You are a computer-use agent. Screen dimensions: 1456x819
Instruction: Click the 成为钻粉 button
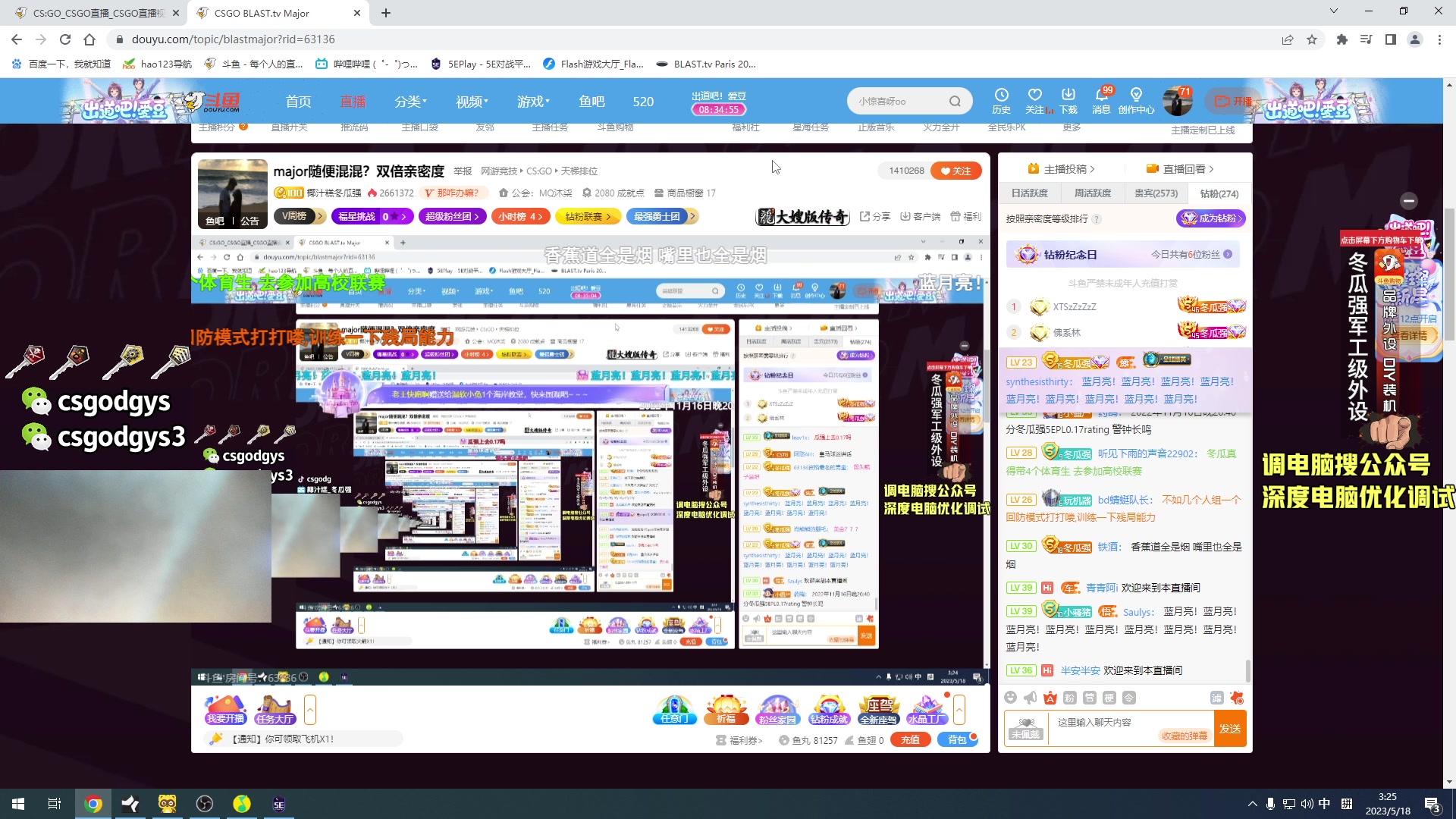point(1210,218)
